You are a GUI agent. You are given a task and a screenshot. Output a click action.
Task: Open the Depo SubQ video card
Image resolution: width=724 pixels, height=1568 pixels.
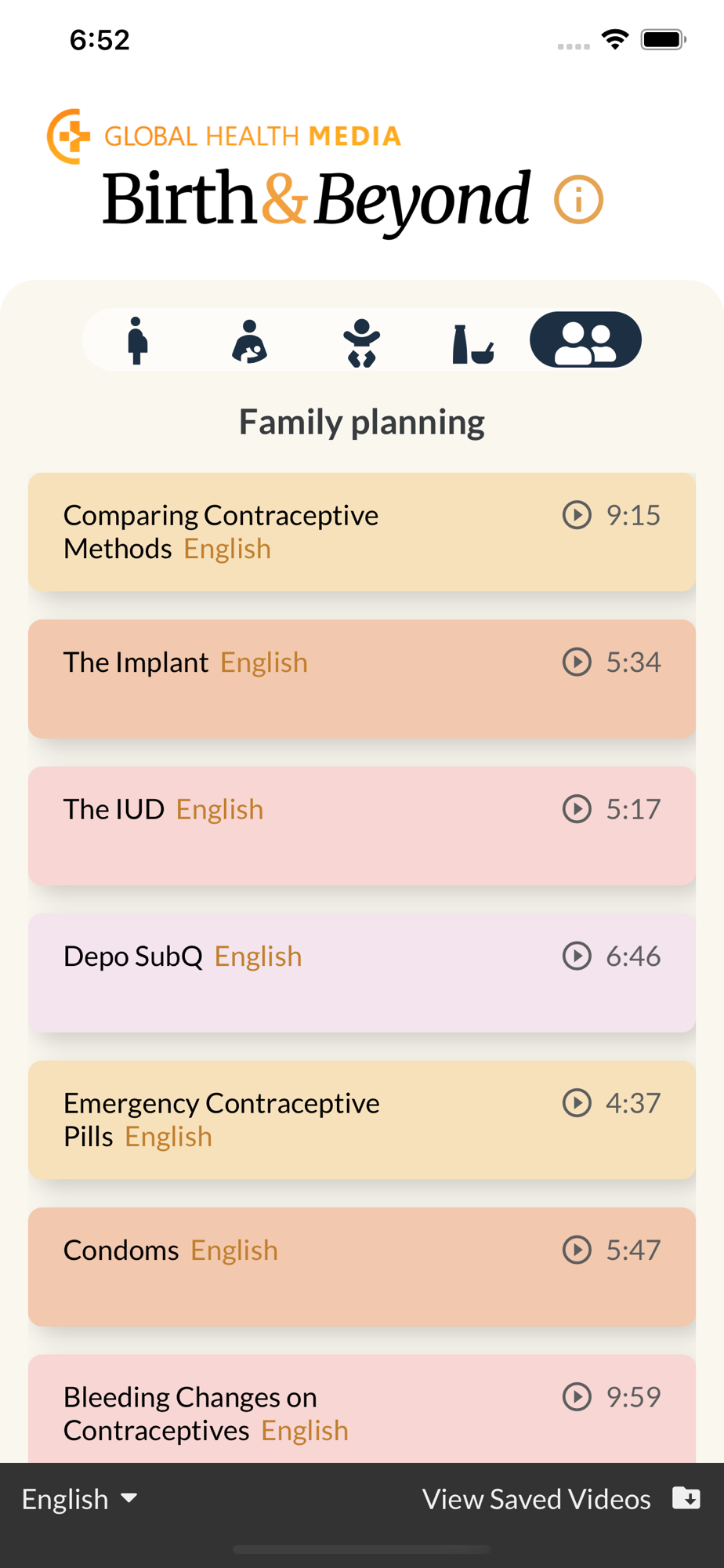tap(361, 972)
